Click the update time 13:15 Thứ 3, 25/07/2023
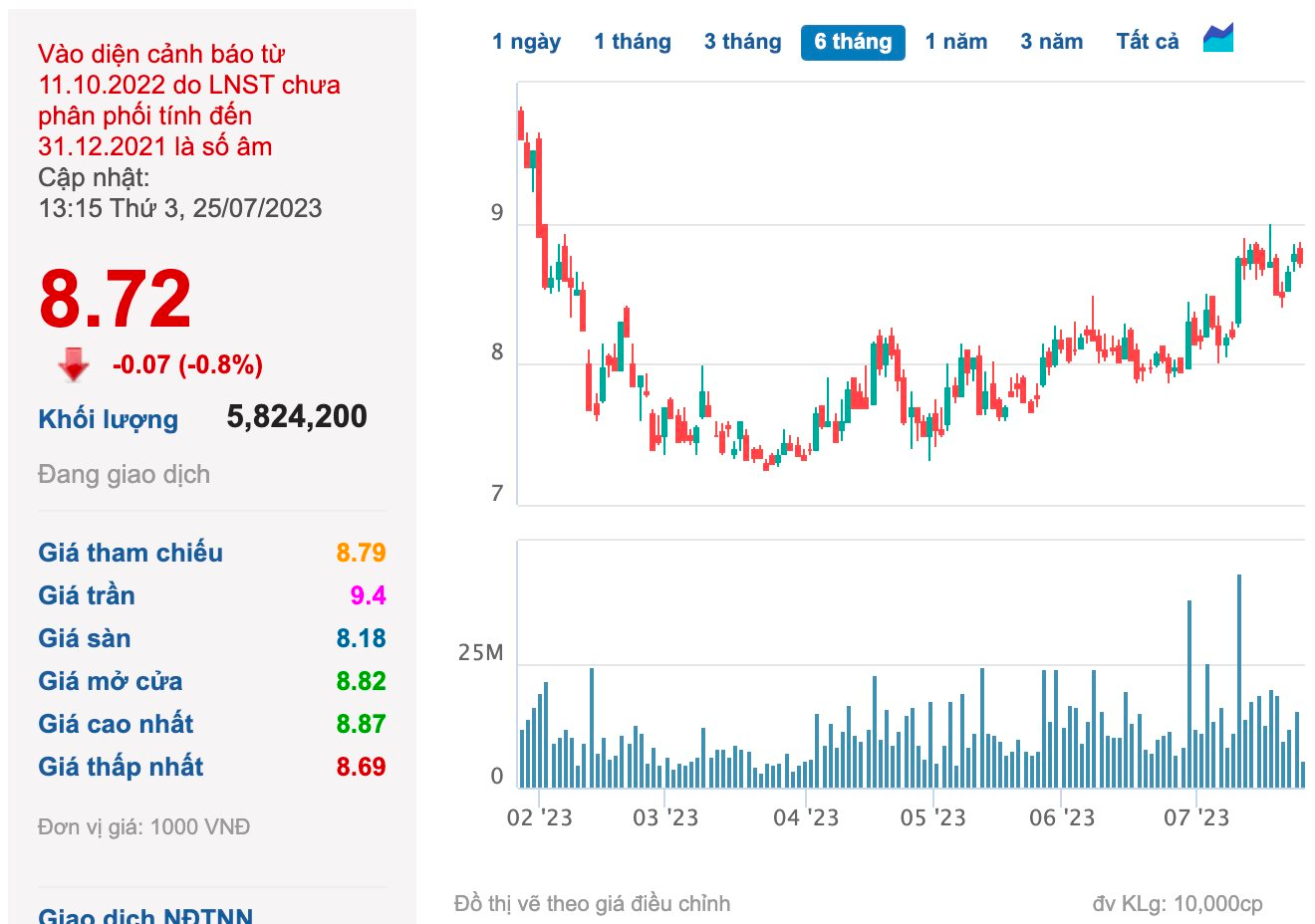1315x924 pixels. pos(180,208)
